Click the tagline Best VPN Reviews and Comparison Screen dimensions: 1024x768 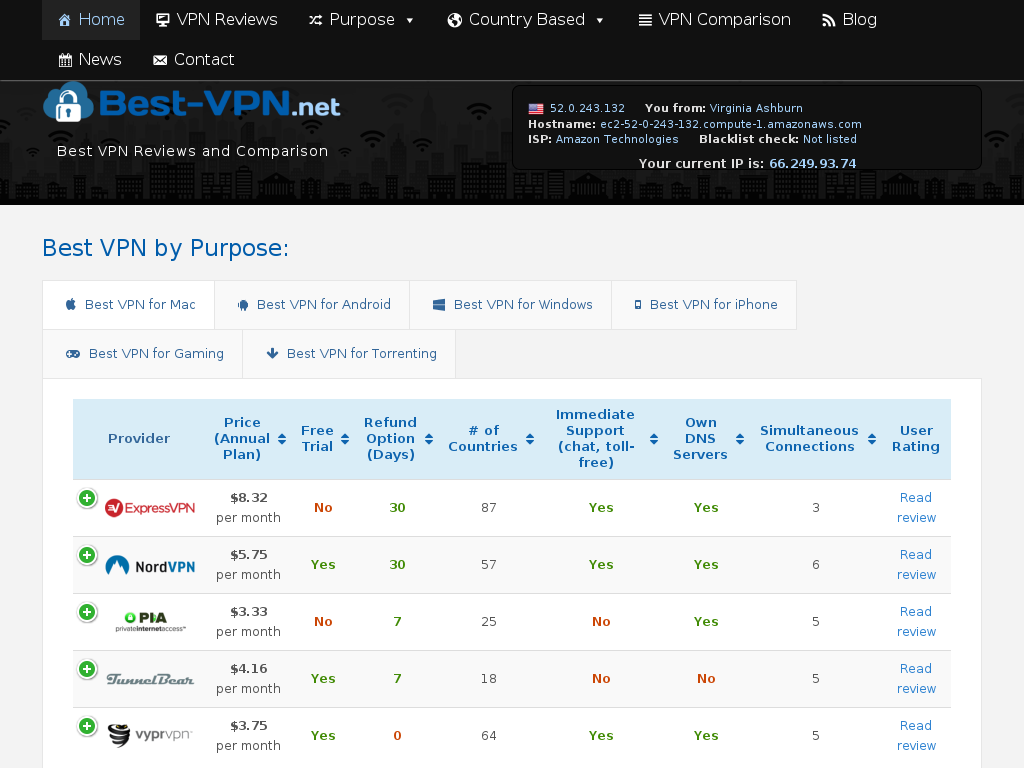point(192,151)
